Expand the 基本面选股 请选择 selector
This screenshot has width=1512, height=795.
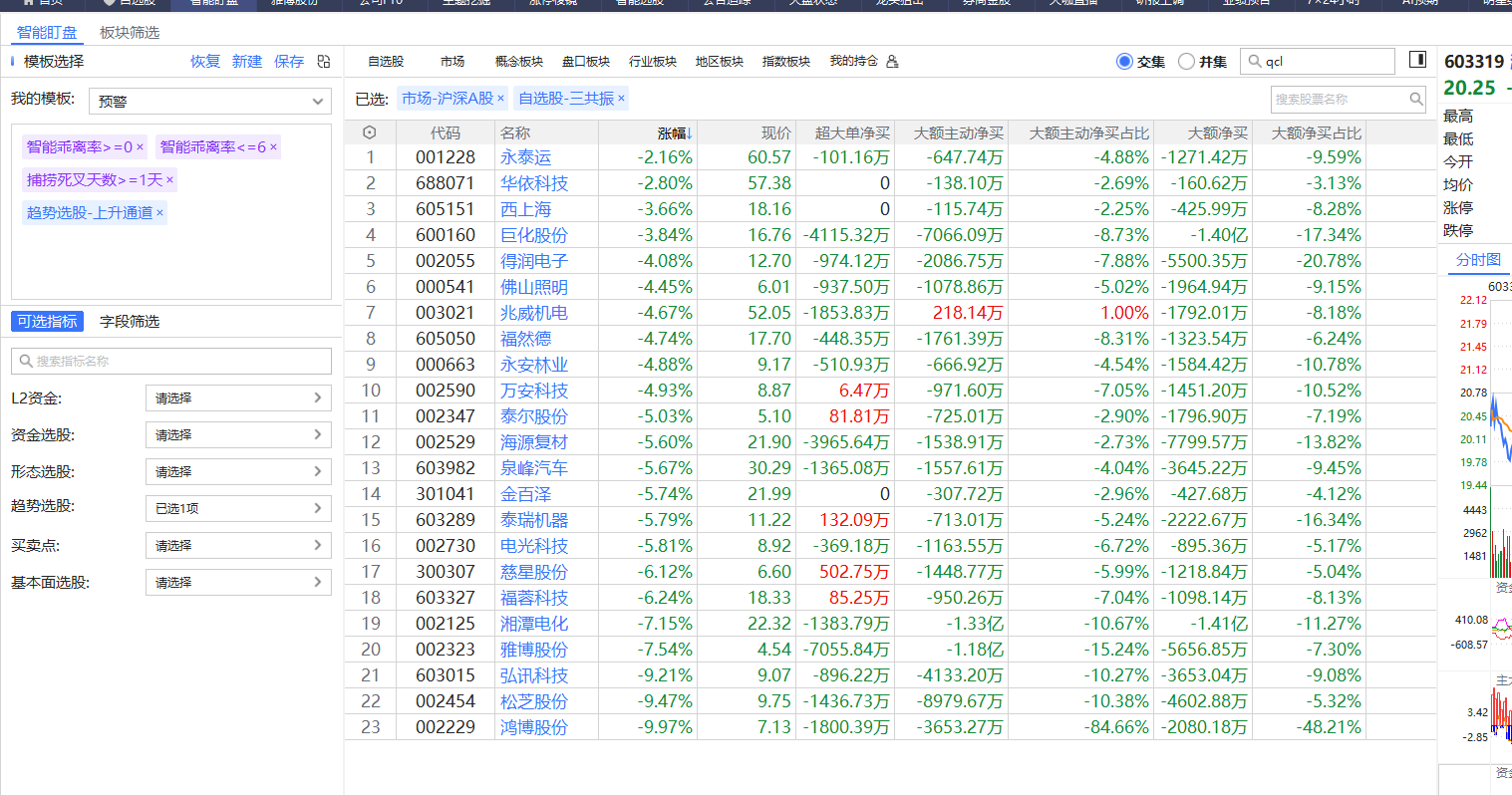(x=238, y=582)
